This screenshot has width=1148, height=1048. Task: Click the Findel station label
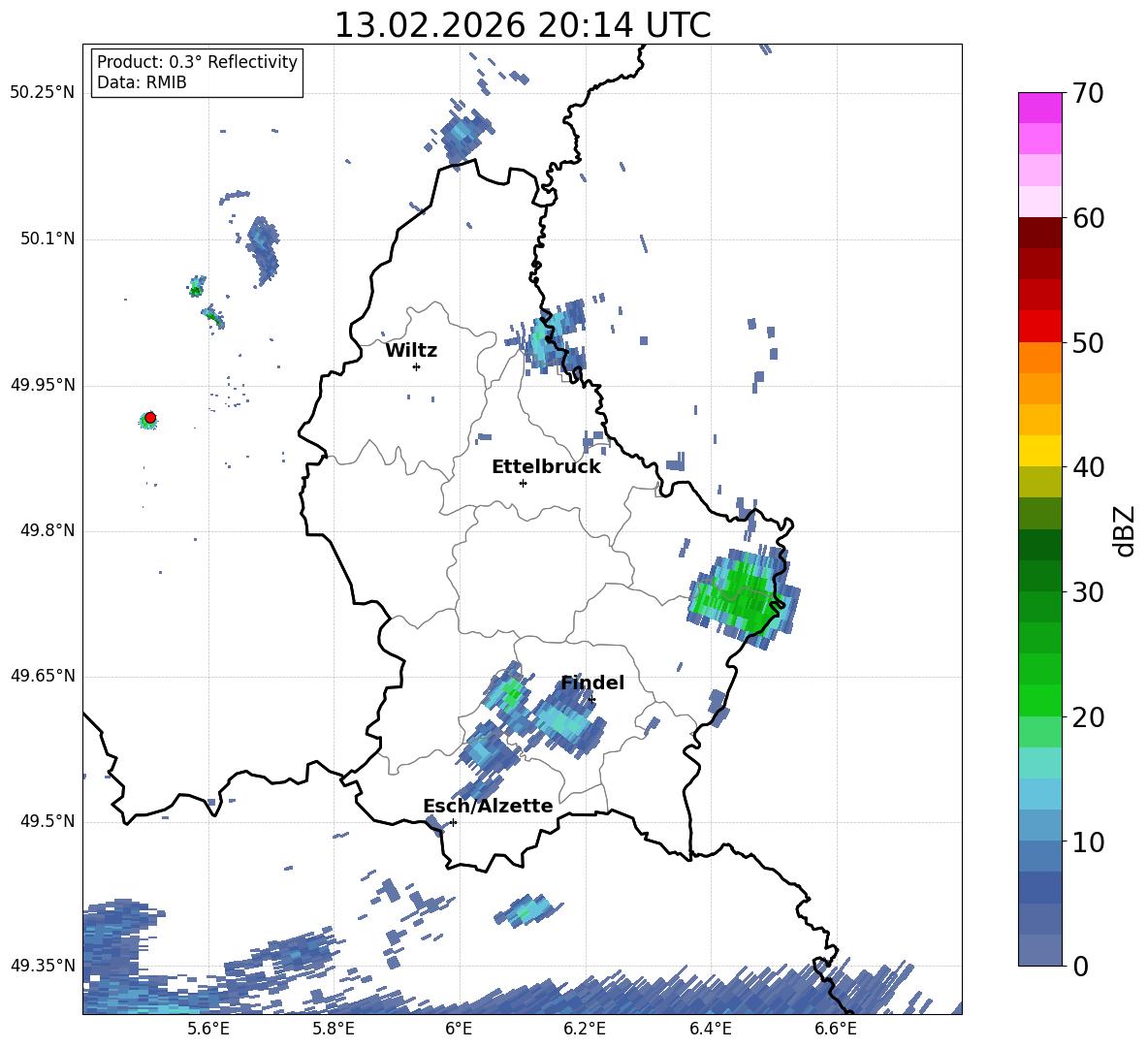coord(592,683)
